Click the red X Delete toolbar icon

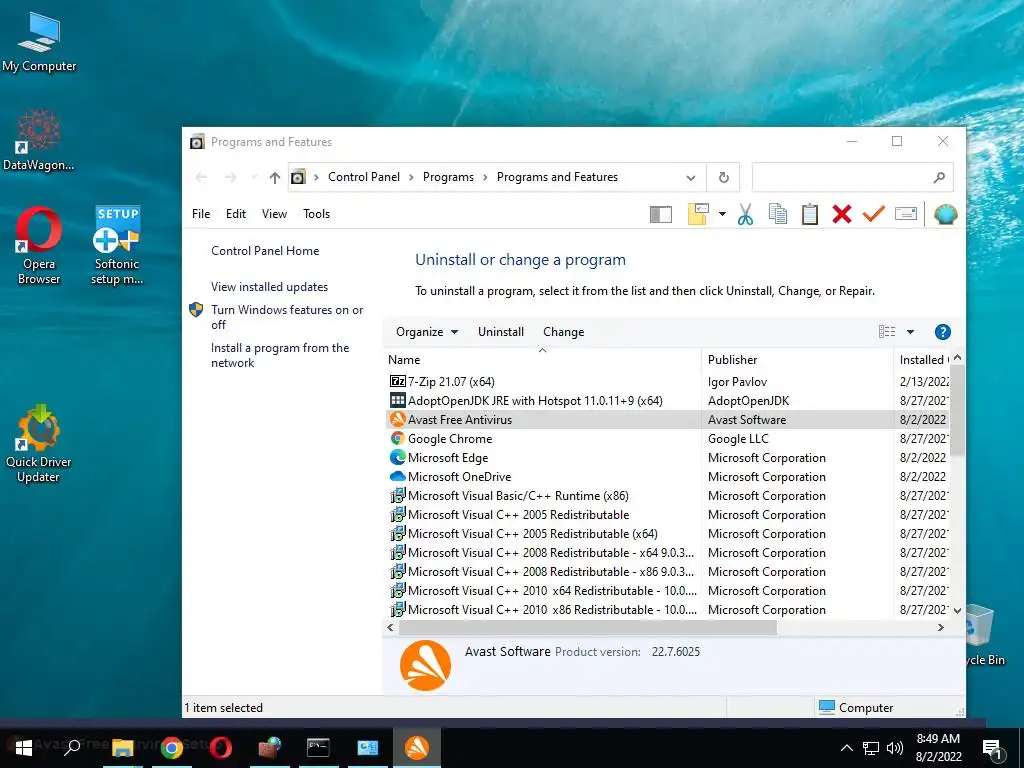(x=842, y=214)
